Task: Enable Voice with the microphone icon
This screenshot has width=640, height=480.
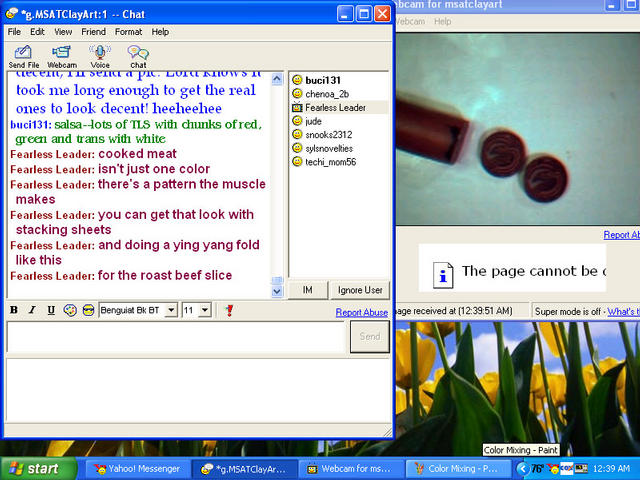Action: tap(100, 57)
